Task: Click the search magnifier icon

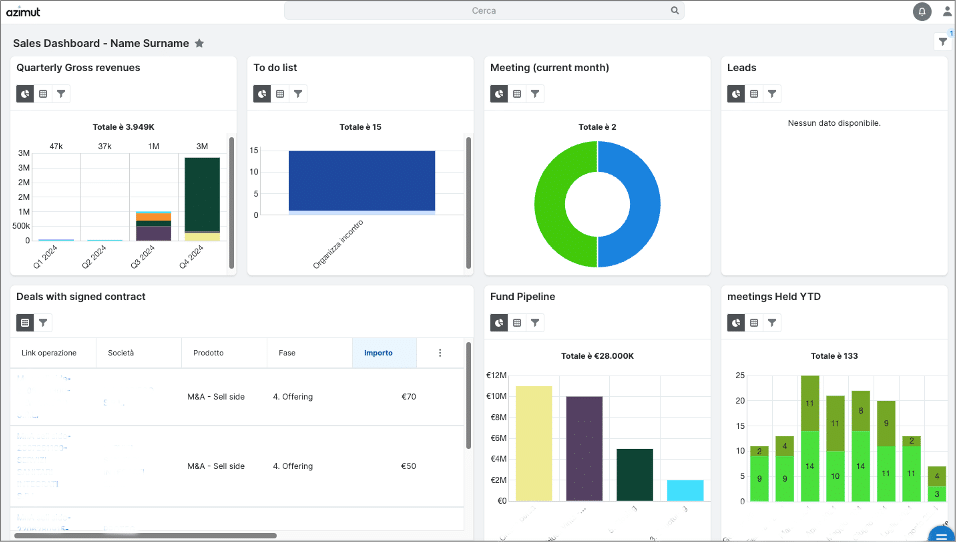Action: tap(675, 10)
